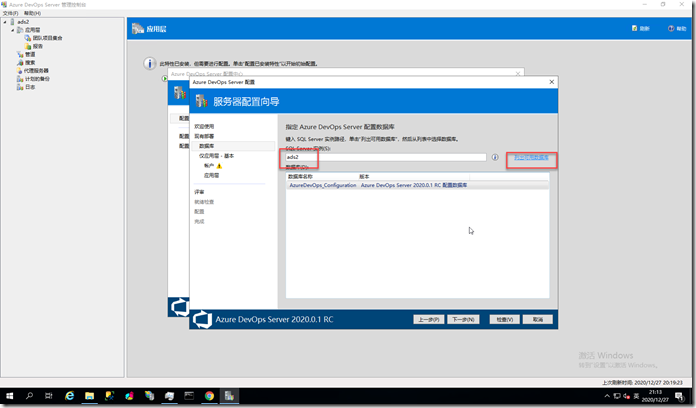
Task: Open 团队项目集合 in the tree
Action: [x=47, y=38]
